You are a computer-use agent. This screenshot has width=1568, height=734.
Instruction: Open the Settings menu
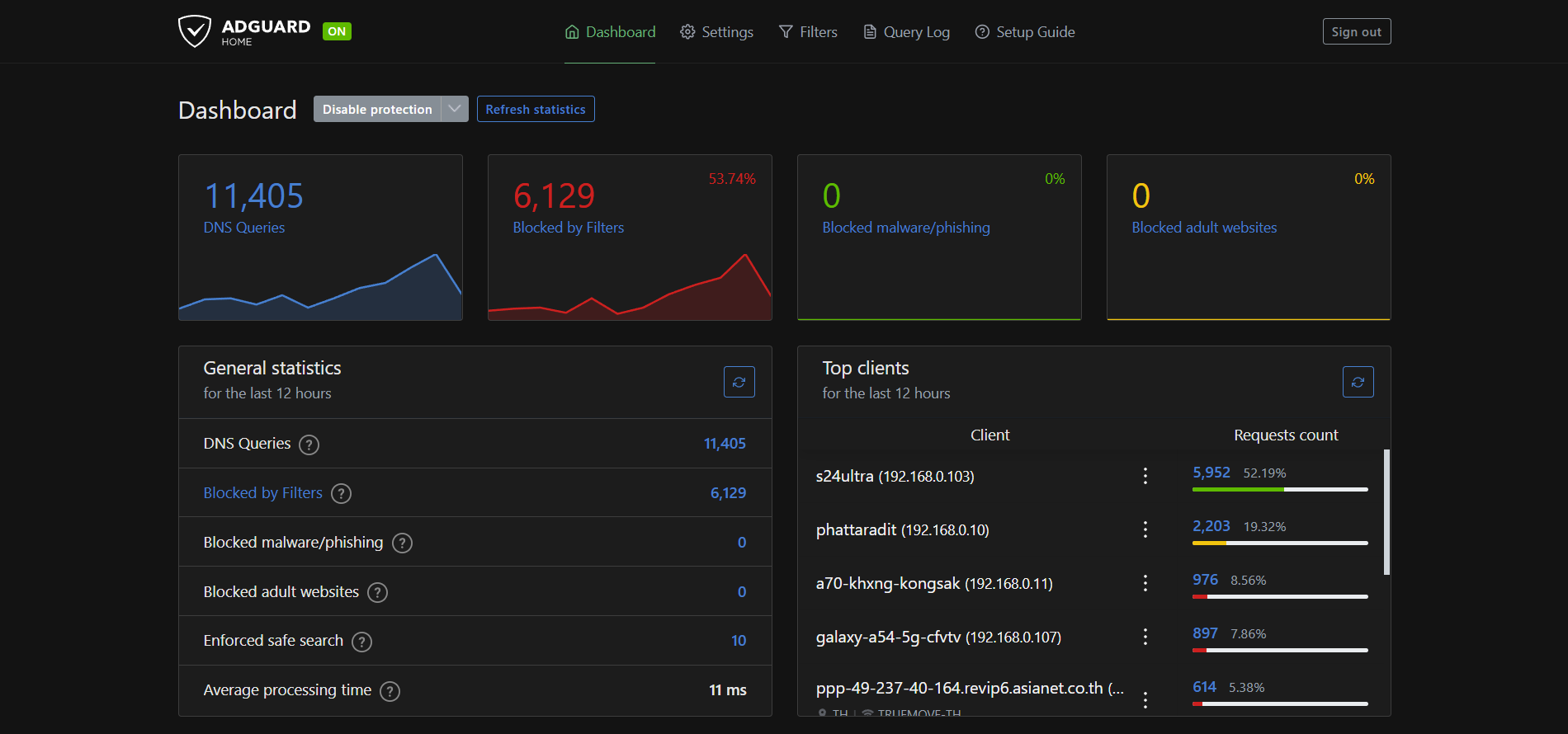(716, 32)
